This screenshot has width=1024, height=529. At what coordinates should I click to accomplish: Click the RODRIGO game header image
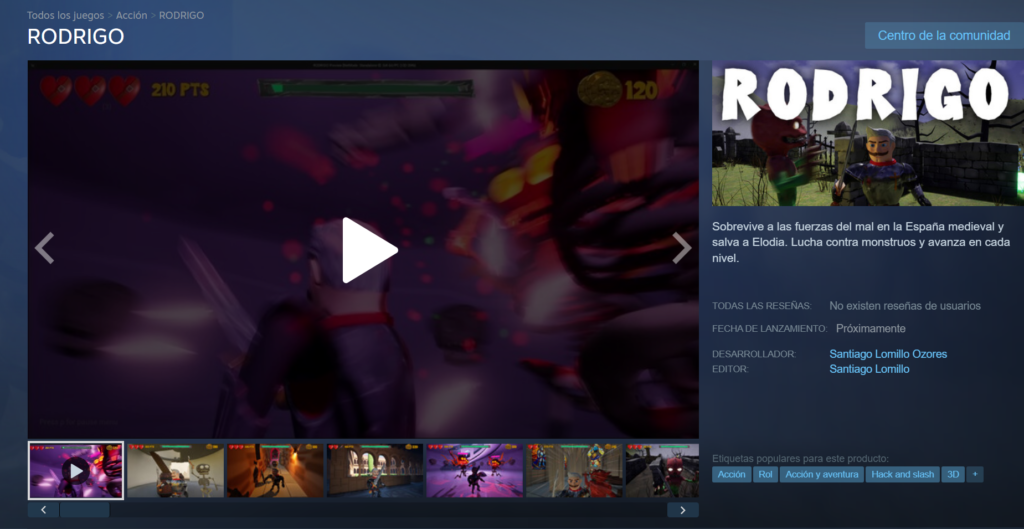pyautogui.click(x=868, y=133)
